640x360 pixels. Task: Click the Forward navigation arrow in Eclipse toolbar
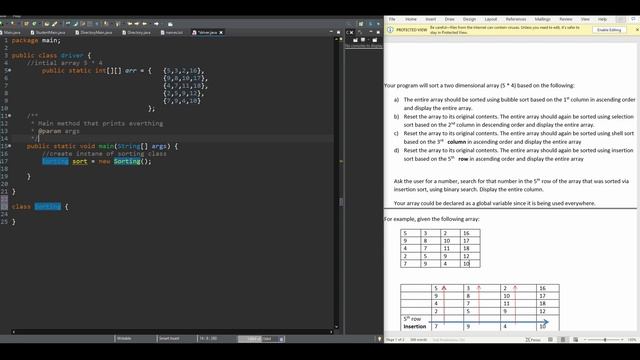(x=156, y=24)
